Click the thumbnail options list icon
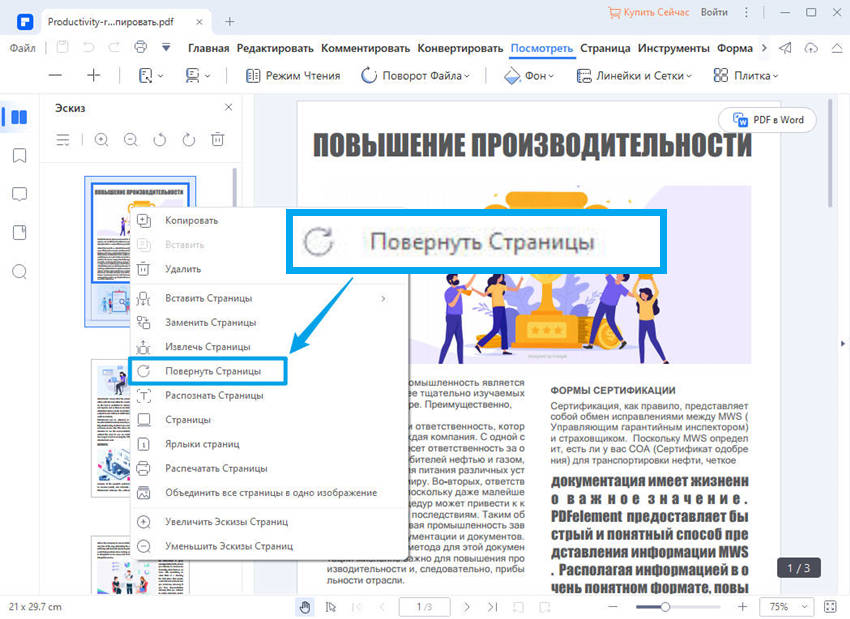Viewport: 850px width, 619px height. [x=63, y=140]
